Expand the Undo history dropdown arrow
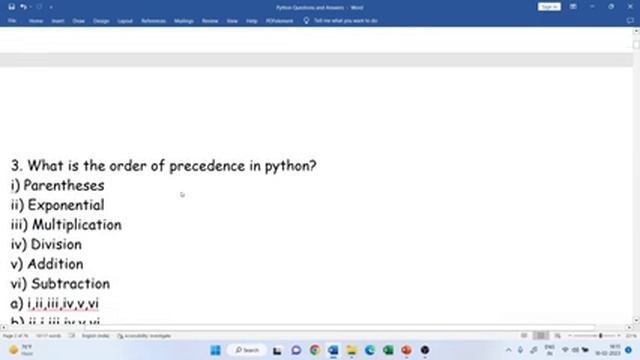Image resolution: width=640 pixels, height=360 pixels. click(x=31, y=7)
